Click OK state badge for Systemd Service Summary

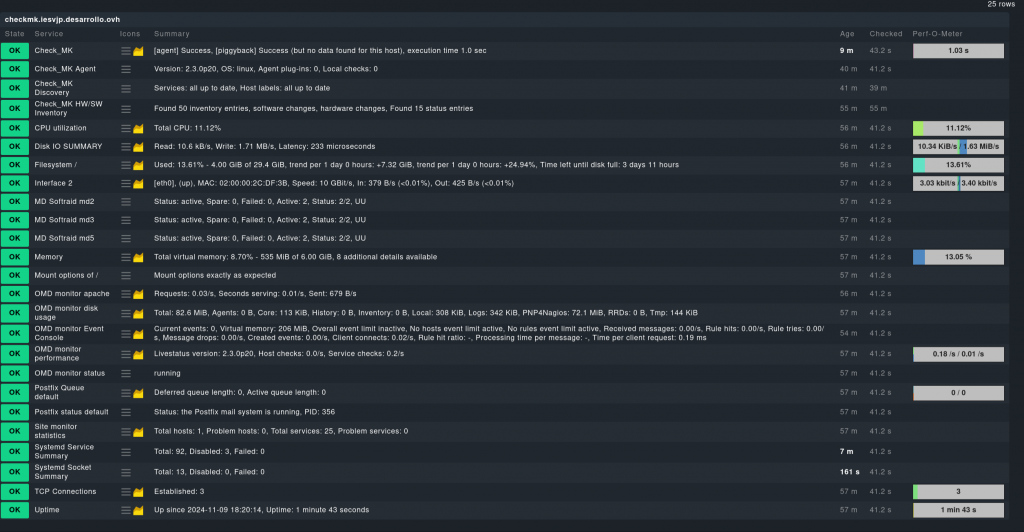tap(15, 451)
